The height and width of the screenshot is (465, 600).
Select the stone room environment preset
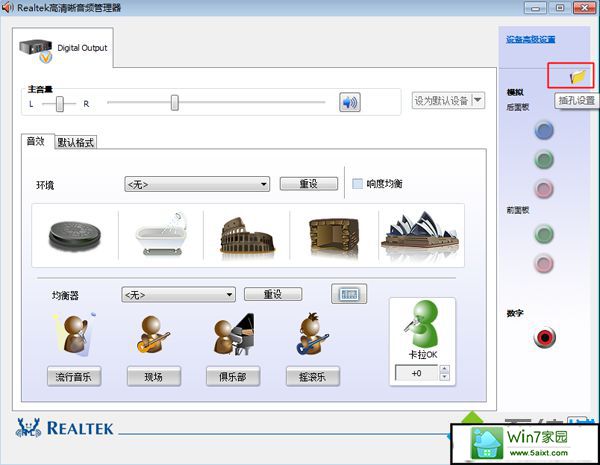coord(334,237)
